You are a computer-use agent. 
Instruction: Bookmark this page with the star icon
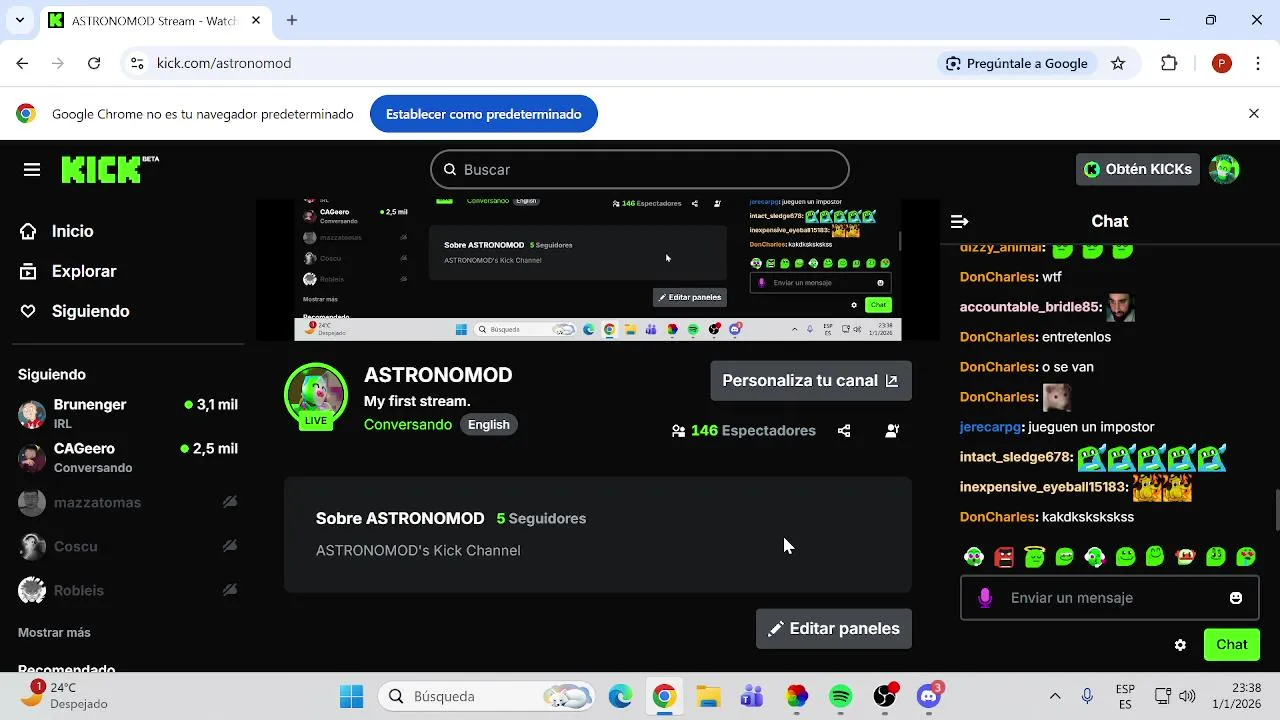point(1118,63)
